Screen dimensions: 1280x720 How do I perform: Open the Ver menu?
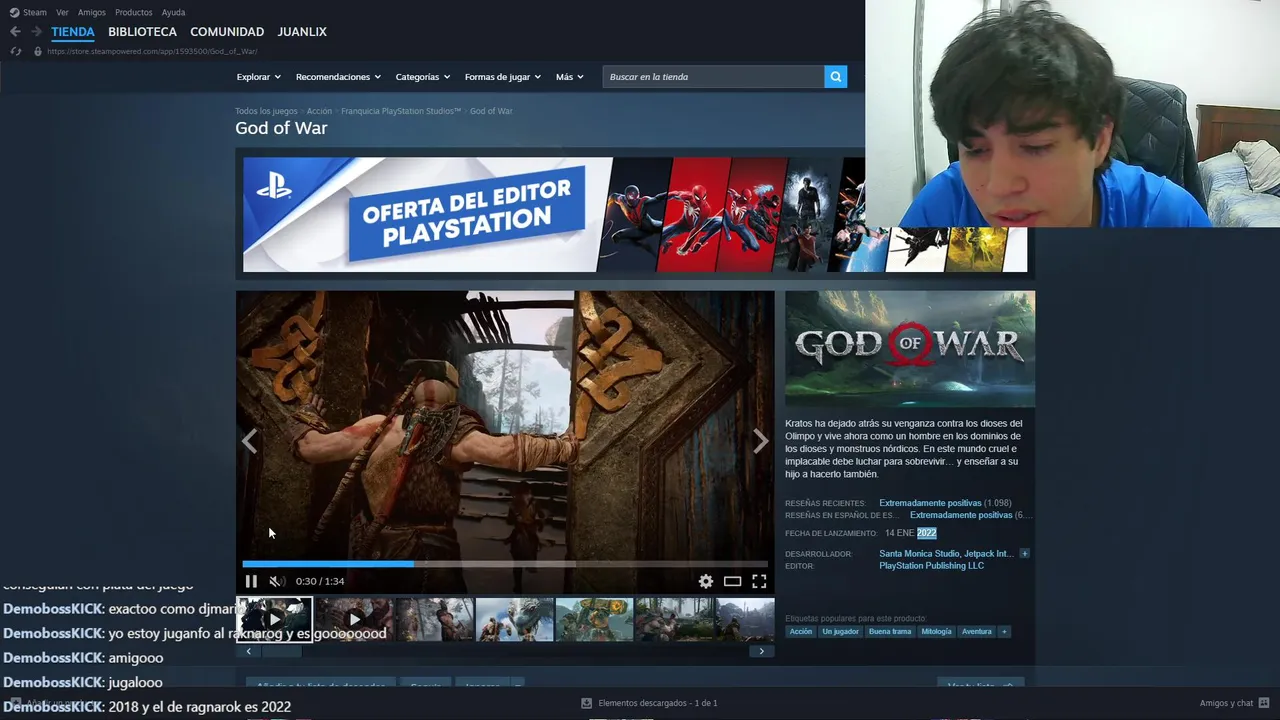pos(62,12)
